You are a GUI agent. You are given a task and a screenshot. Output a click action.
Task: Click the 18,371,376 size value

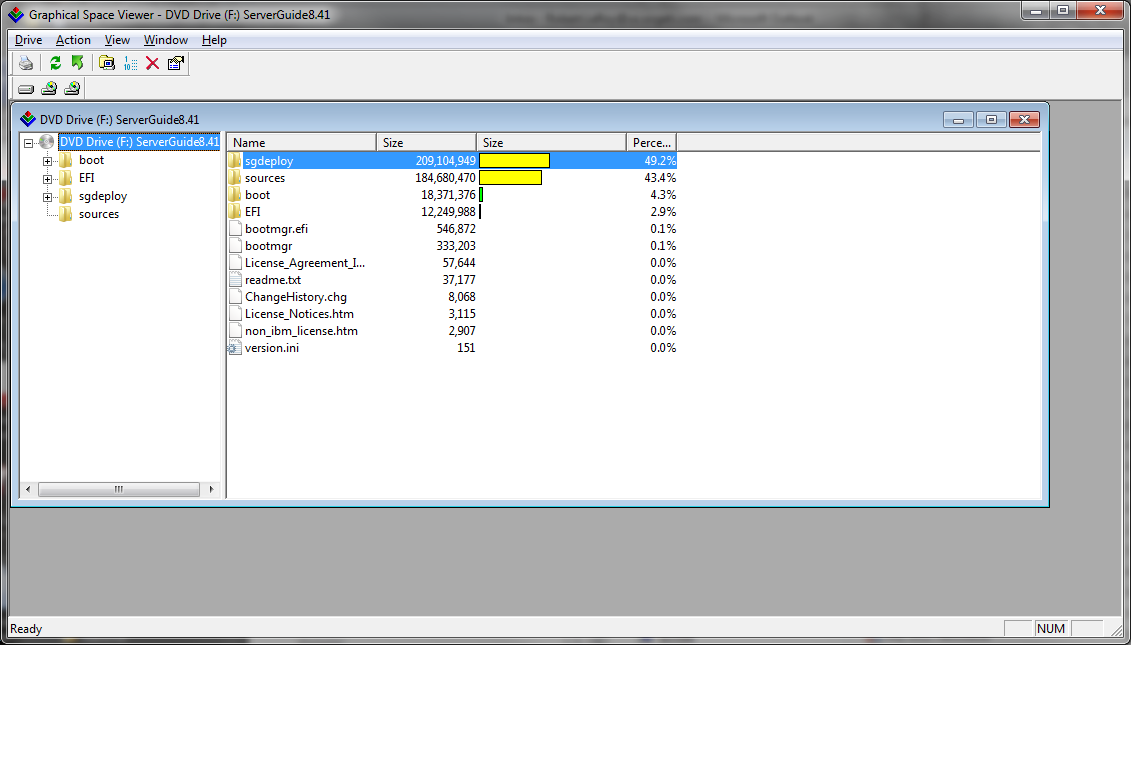tap(448, 195)
